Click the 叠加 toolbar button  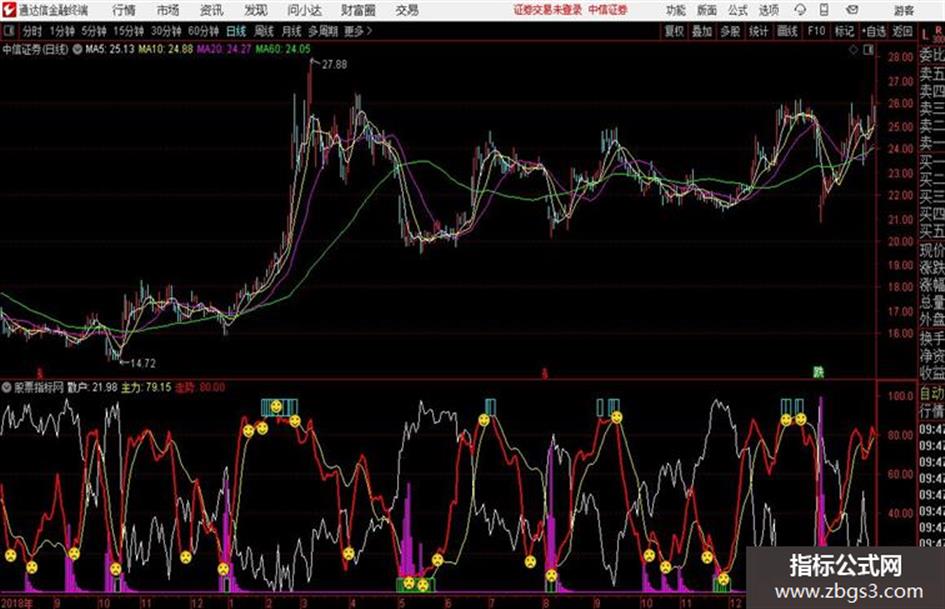702,31
